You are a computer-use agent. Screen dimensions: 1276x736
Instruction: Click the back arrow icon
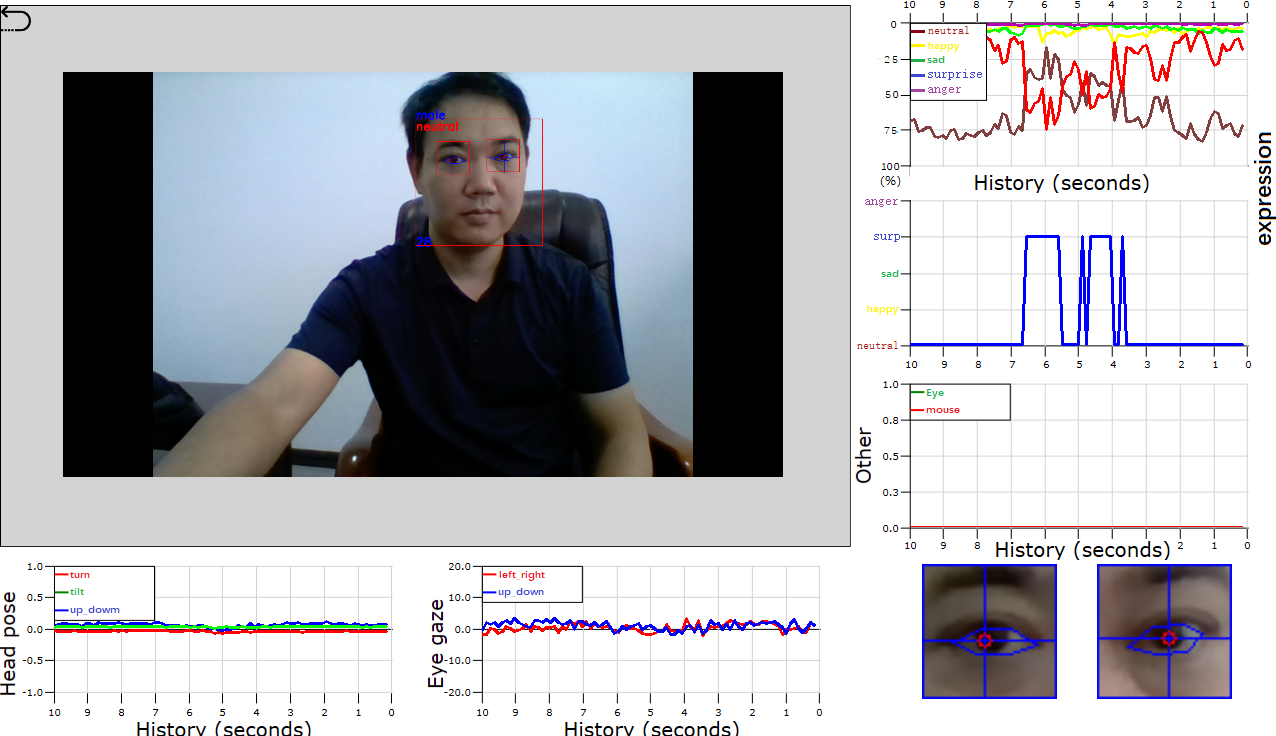tap(16, 20)
